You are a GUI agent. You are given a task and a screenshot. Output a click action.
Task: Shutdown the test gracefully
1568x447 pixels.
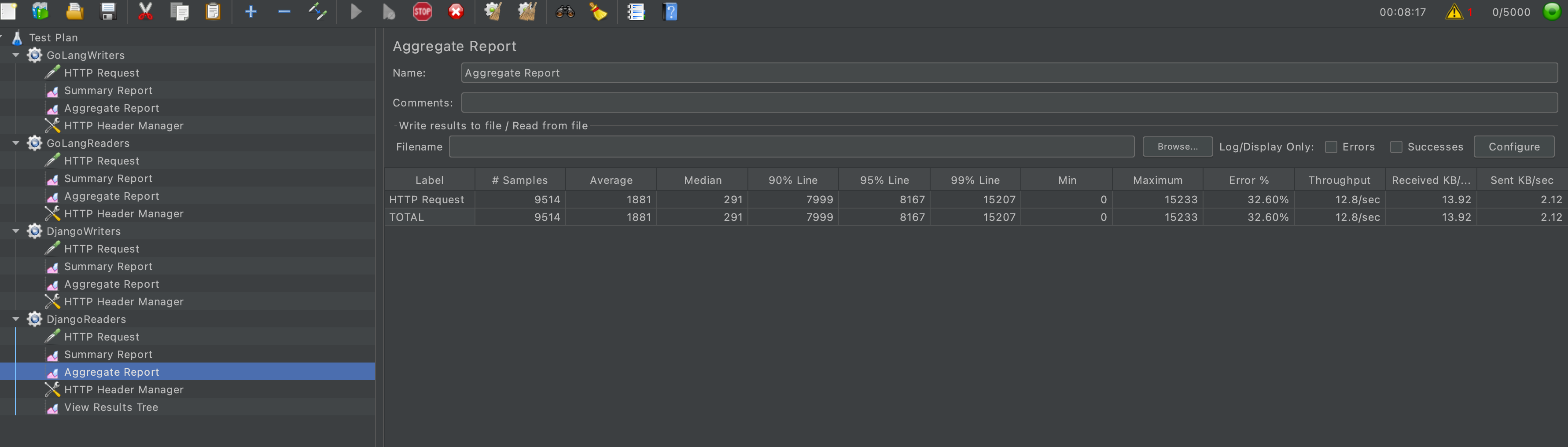tap(456, 11)
